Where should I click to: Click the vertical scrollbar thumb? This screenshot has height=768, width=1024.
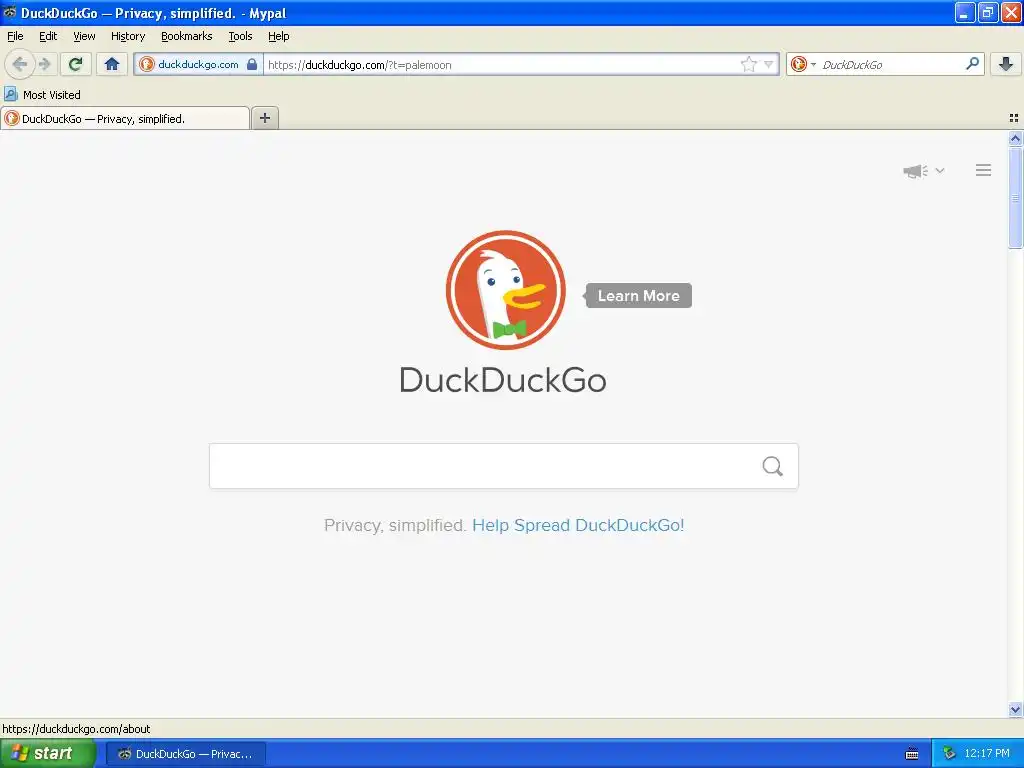[1015, 198]
